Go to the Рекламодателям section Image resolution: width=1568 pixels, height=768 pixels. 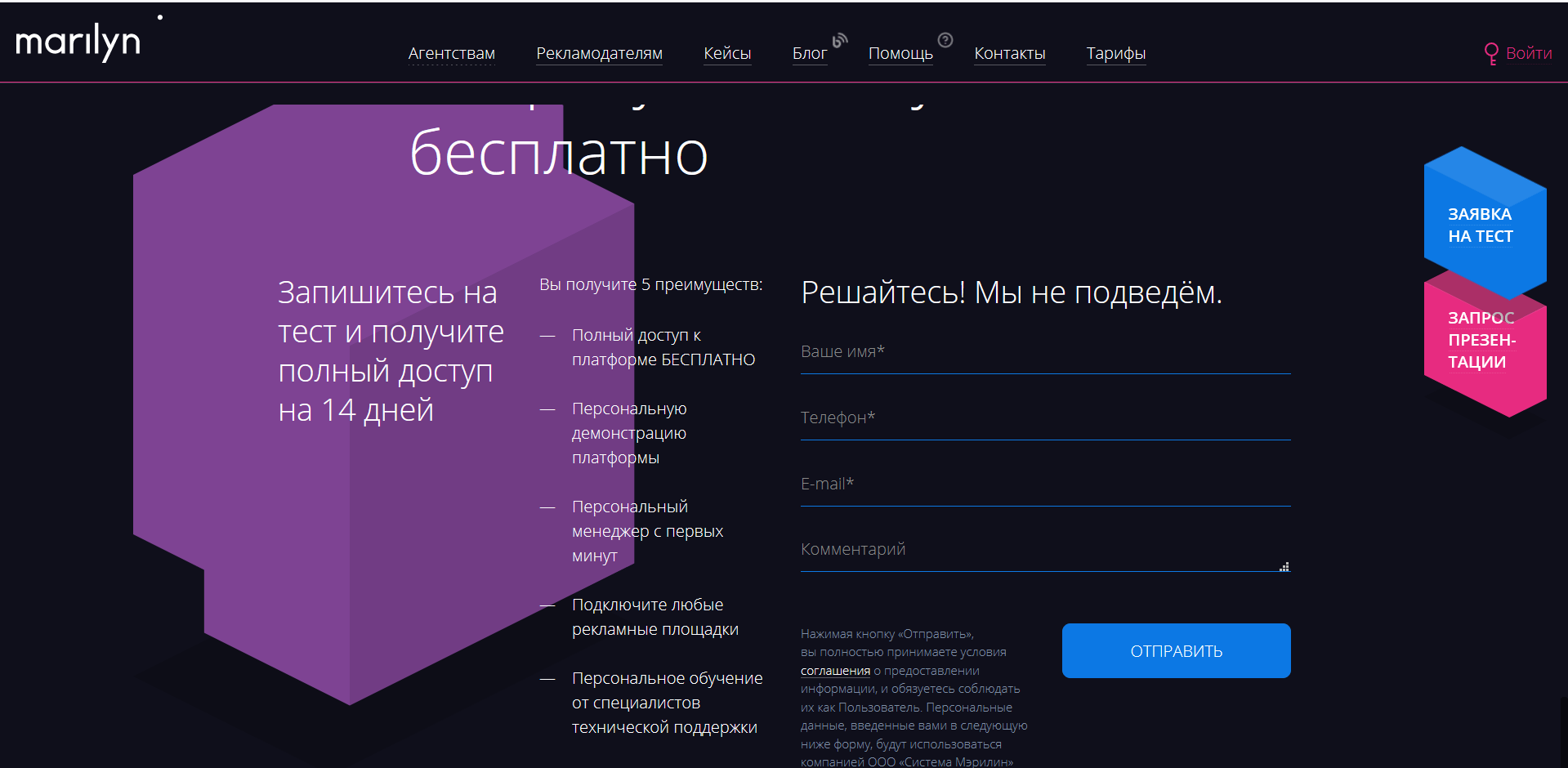599,53
